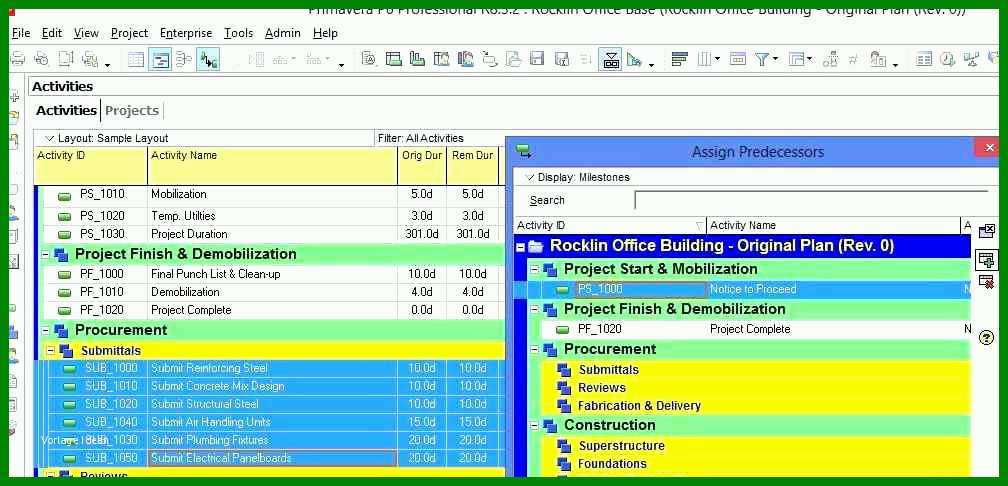Select the Fabrication & Delivery band in dialog
The width and height of the screenshot is (1008, 486).
tap(755, 406)
